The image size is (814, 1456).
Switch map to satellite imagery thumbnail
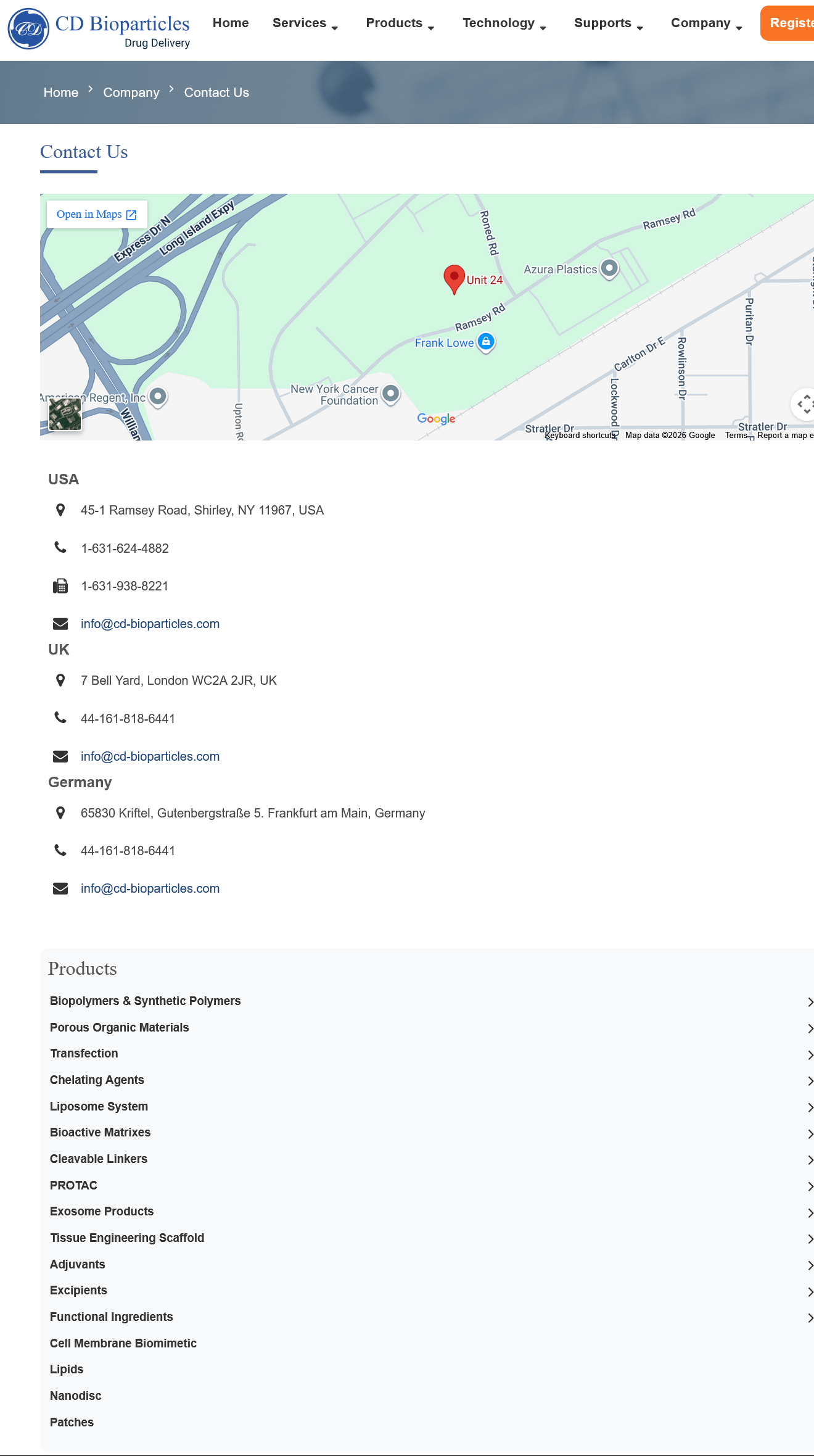point(65,414)
